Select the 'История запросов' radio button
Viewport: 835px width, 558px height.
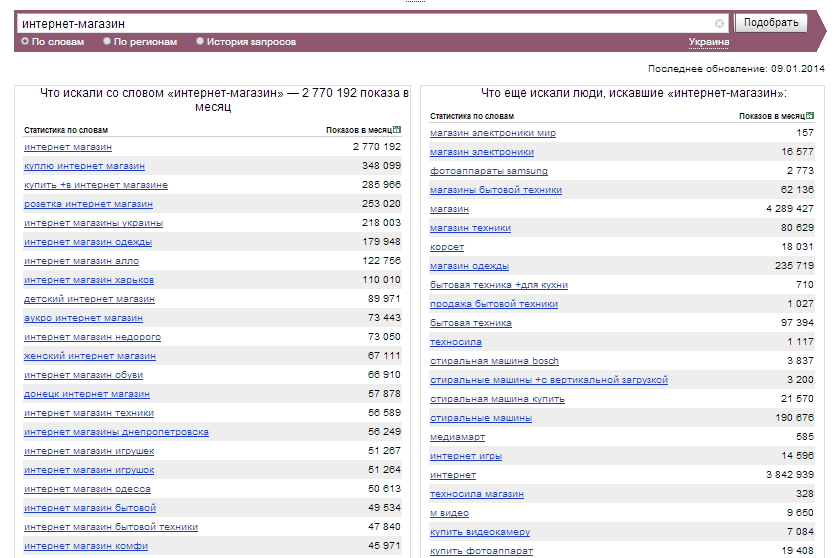click(200, 41)
